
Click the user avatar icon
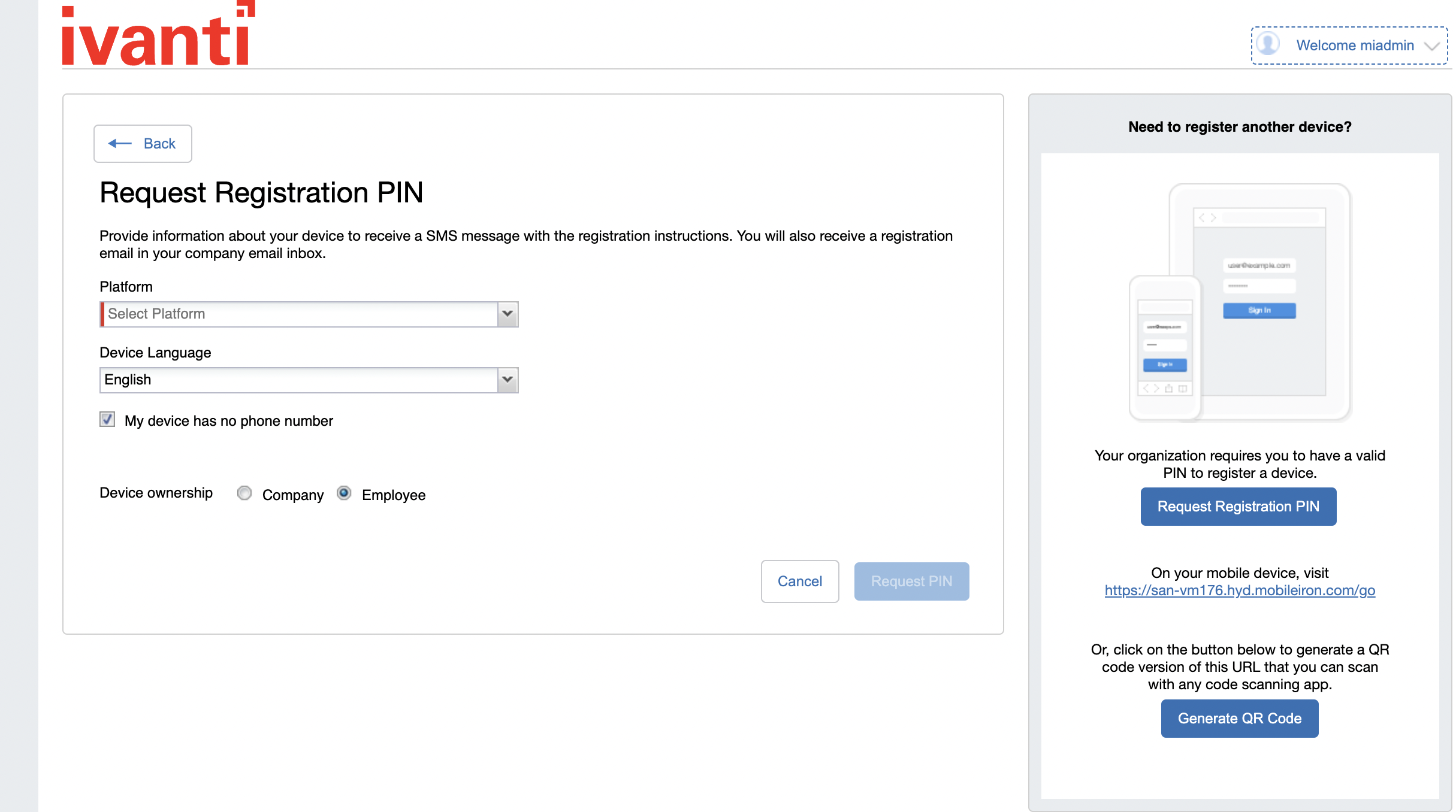click(x=1268, y=44)
